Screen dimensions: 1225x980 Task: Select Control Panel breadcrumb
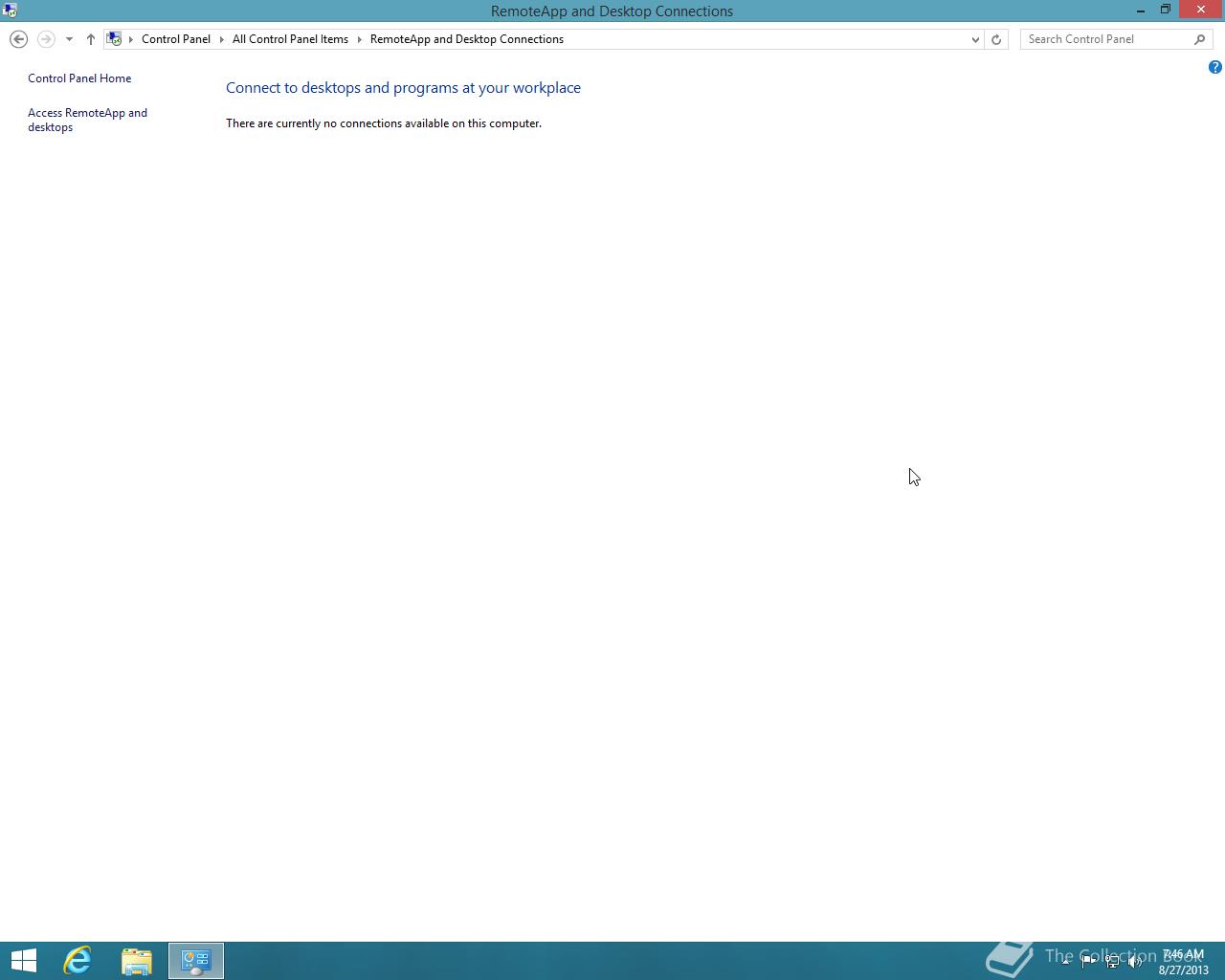[x=176, y=39]
